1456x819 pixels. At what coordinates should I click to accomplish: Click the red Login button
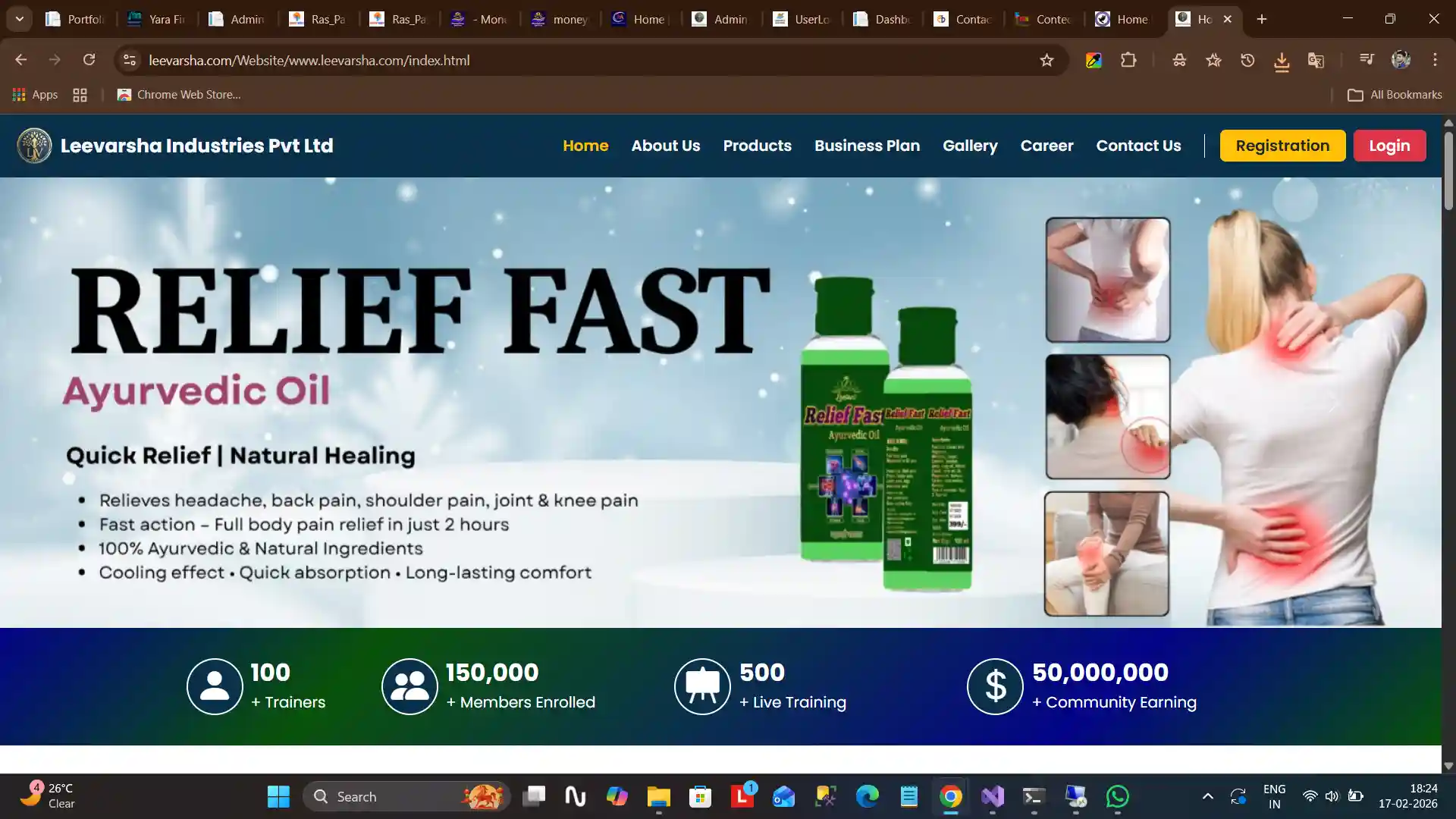[x=1389, y=146]
